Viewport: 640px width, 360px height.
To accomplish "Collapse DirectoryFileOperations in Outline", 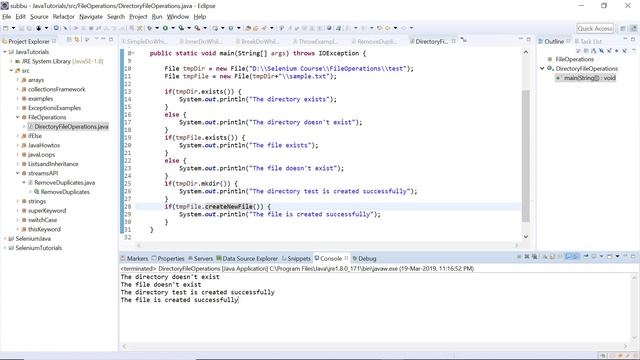I will (542, 69).
